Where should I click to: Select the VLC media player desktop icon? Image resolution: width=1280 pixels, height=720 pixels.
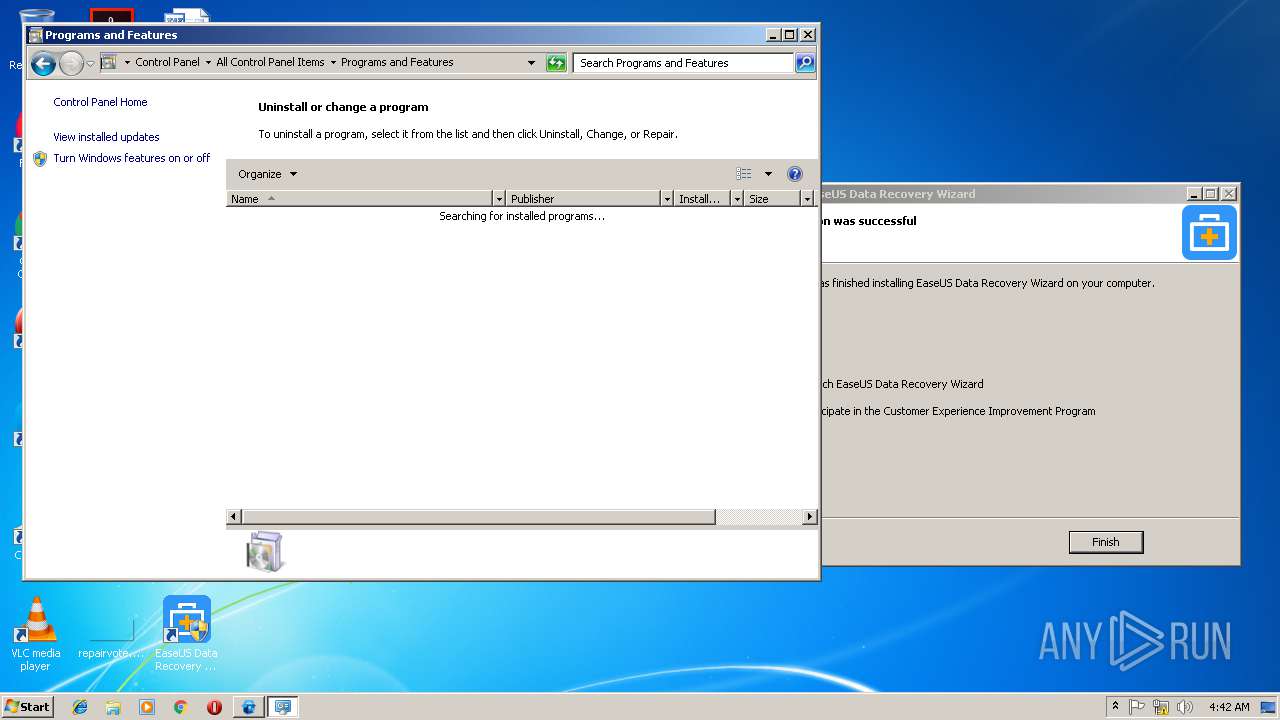tap(35, 634)
